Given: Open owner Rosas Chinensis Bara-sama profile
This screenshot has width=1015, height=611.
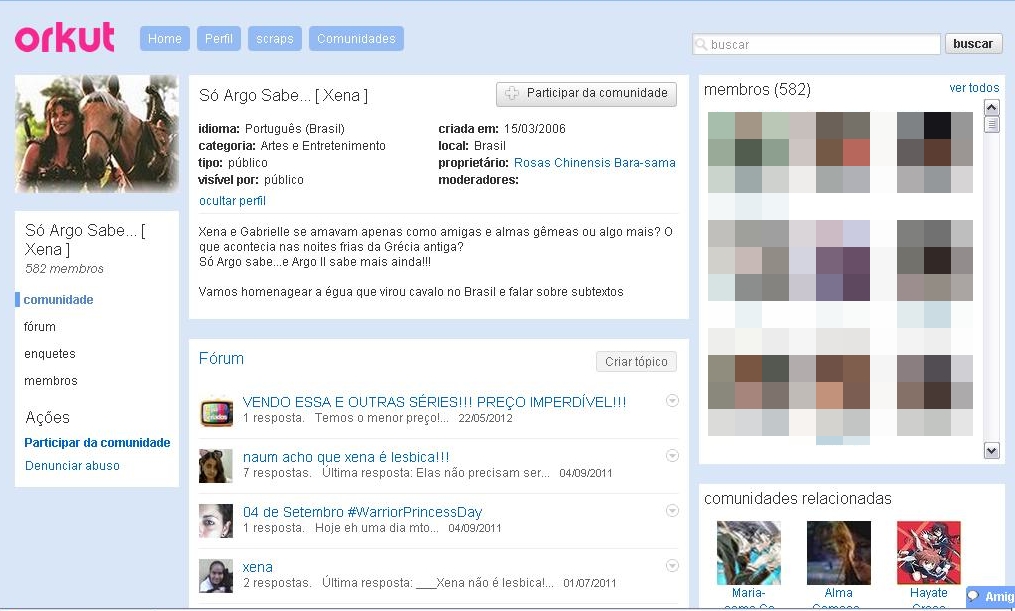Looking at the screenshot, I should pos(594,163).
